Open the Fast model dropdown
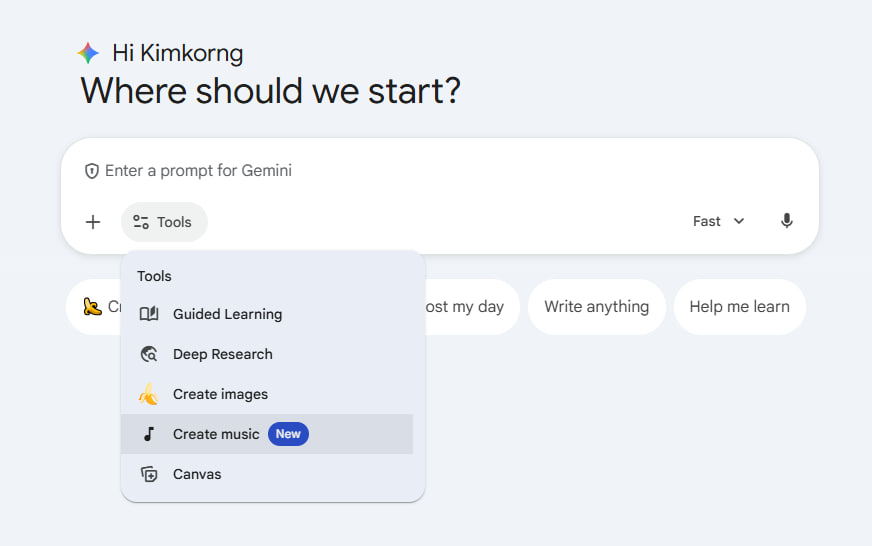The width and height of the screenshot is (872, 546). (718, 221)
